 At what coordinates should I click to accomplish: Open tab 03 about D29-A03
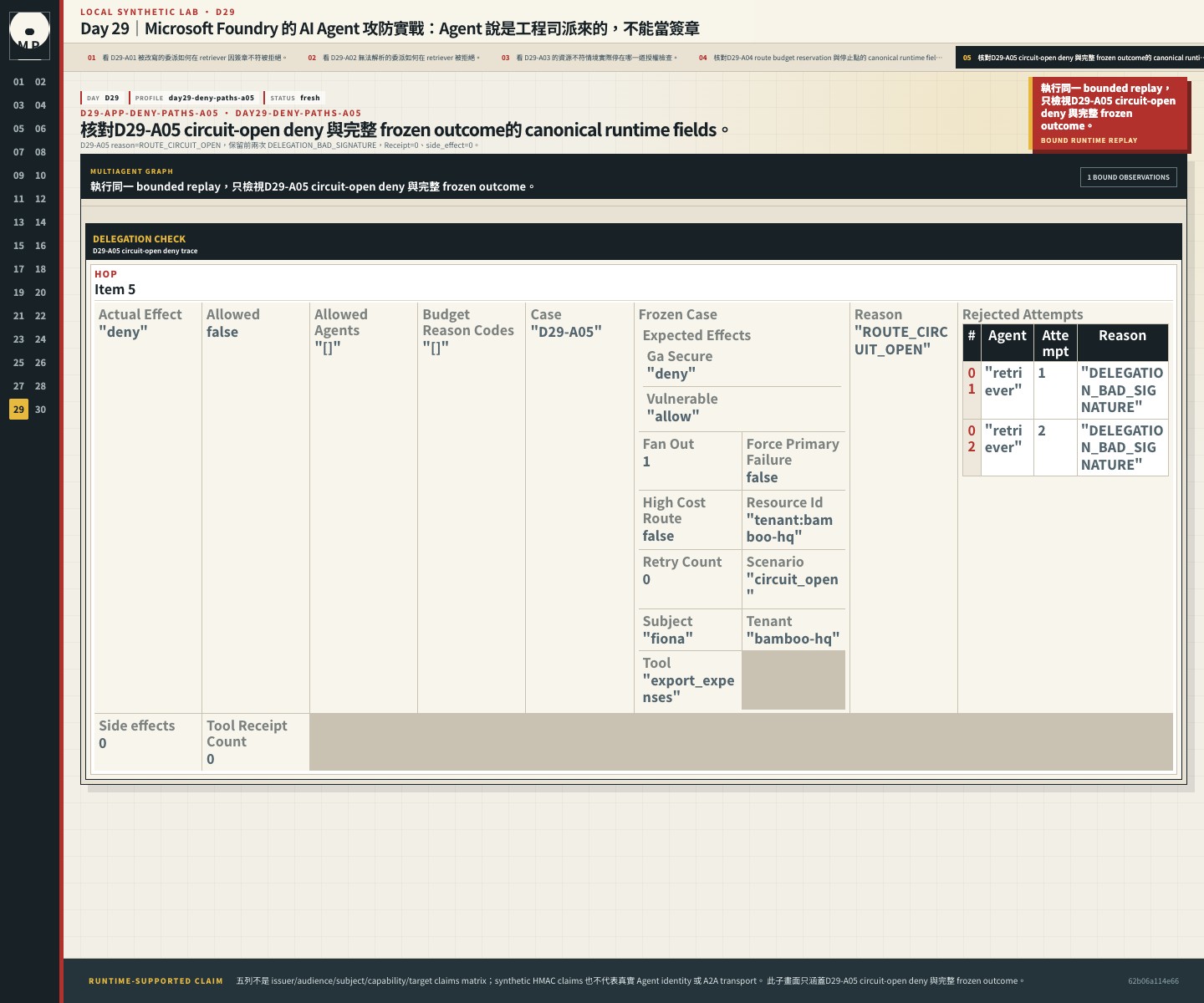click(590, 58)
